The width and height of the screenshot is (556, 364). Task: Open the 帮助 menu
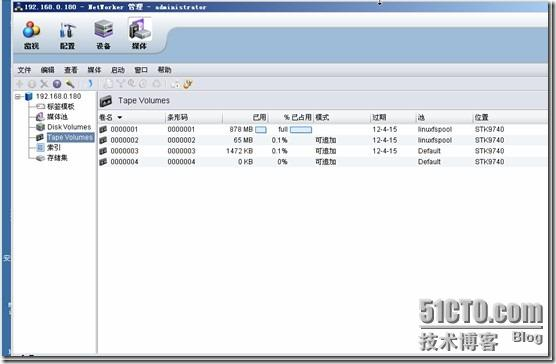click(x=164, y=70)
